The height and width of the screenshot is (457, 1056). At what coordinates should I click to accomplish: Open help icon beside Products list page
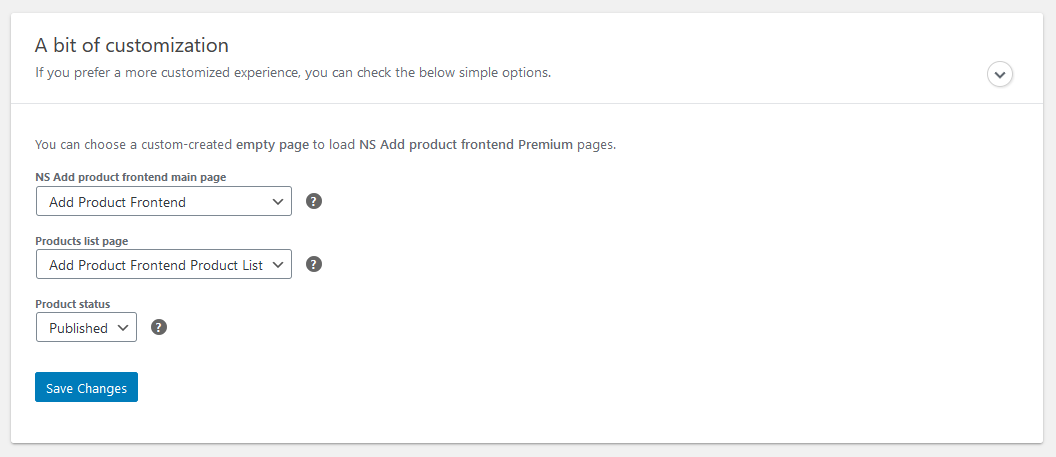click(x=314, y=265)
